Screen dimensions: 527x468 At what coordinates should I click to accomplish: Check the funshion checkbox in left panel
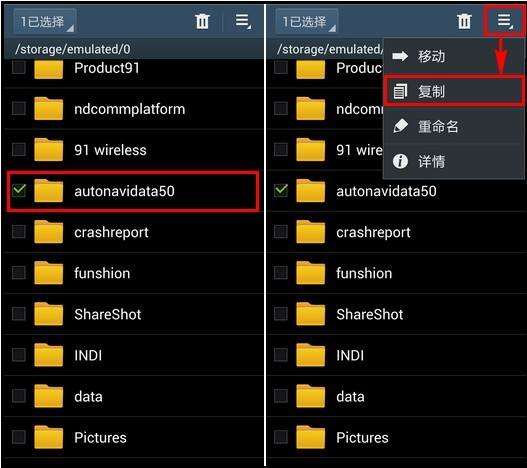(19, 273)
